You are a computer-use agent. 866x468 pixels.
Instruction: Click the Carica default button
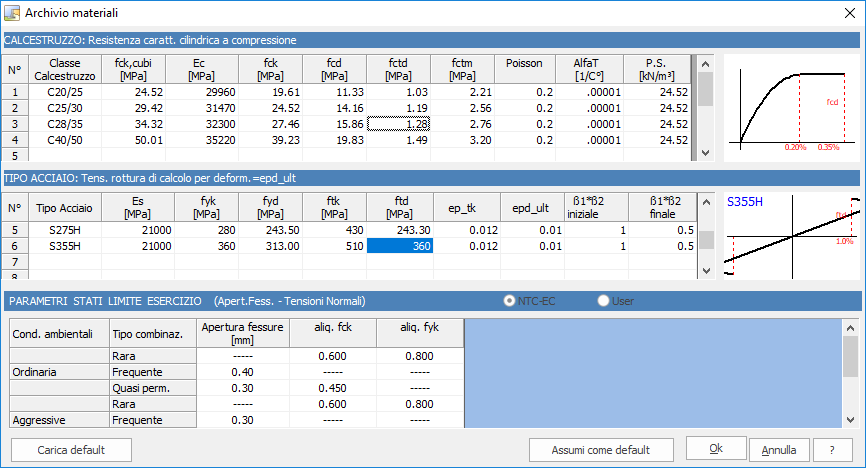[x=71, y=450]
